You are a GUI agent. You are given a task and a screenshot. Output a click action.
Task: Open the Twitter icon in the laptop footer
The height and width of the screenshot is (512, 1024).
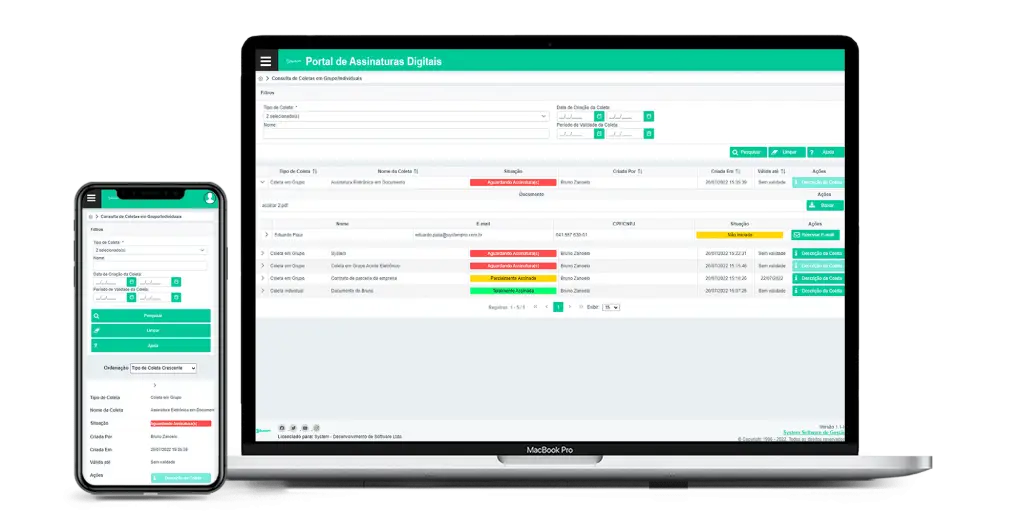pos(293,428)
